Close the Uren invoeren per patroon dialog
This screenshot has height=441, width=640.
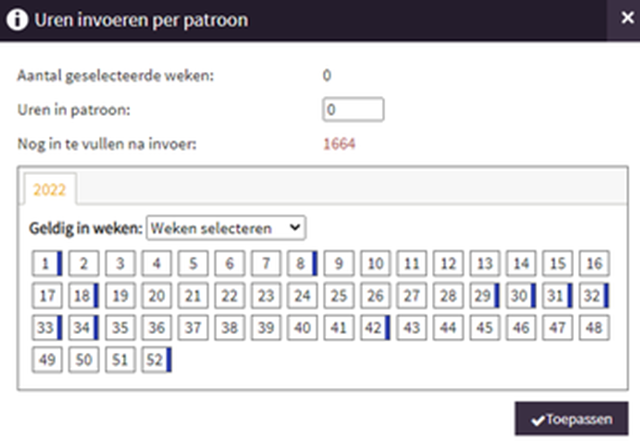[x=620, y=19]
